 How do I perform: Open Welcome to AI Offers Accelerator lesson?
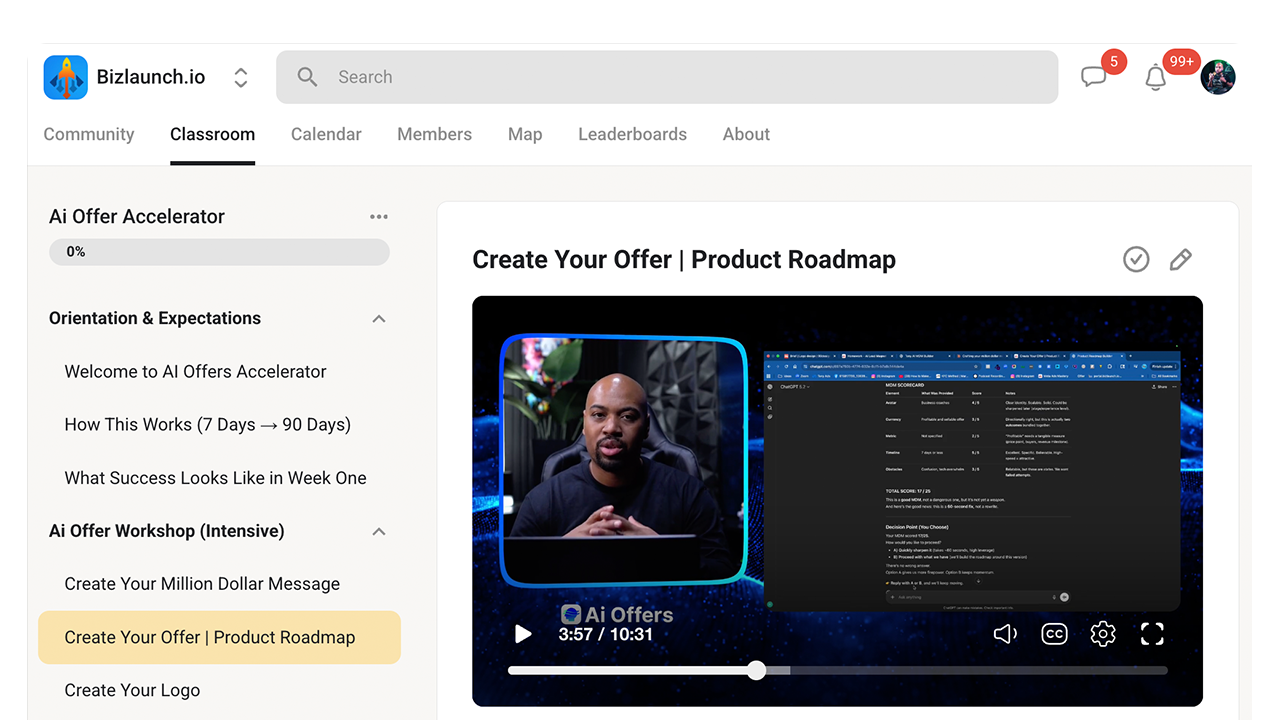click(x=195, y=371)
